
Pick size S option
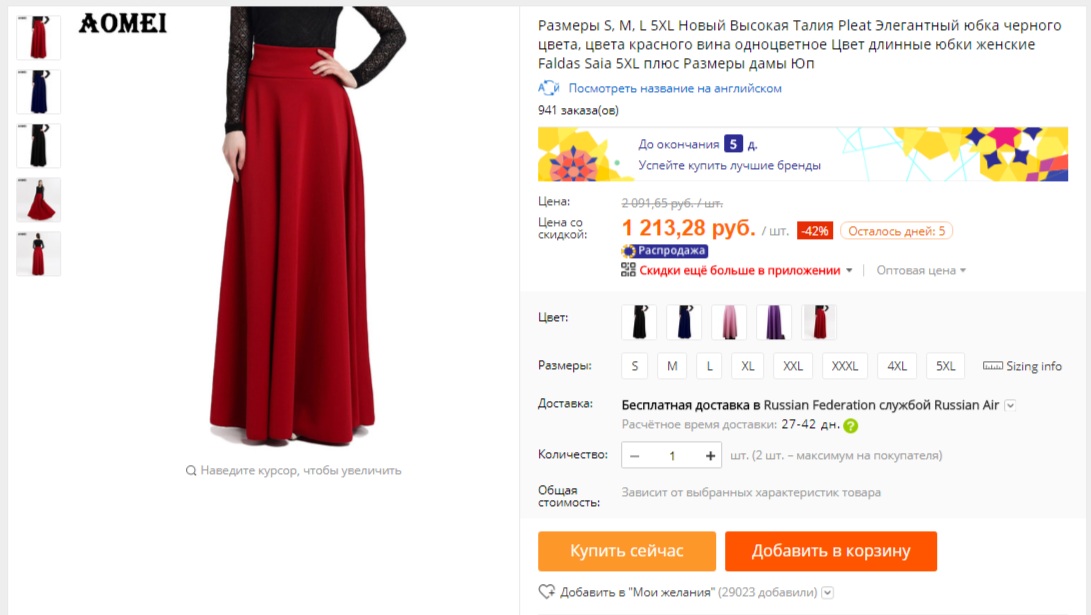(634, 366)
